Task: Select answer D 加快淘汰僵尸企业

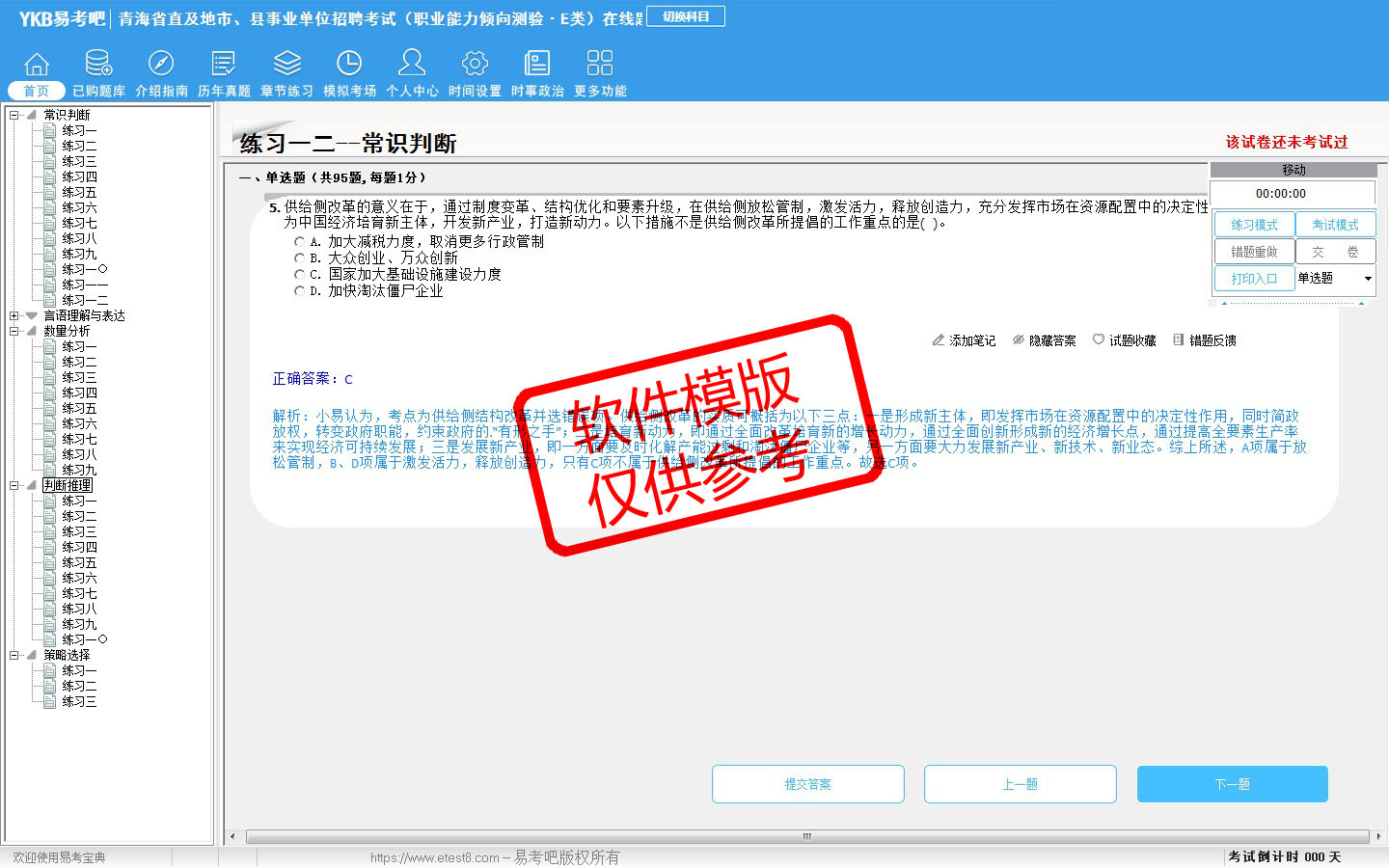Action: (300, 291)
